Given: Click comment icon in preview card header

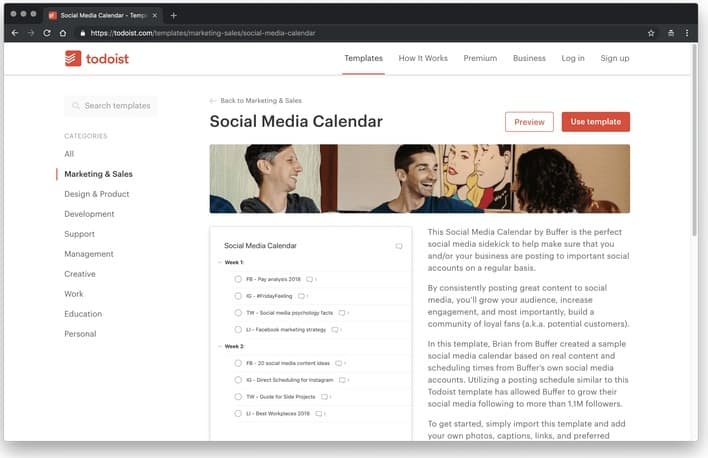Looking at the screenshot, I should 399,246.
